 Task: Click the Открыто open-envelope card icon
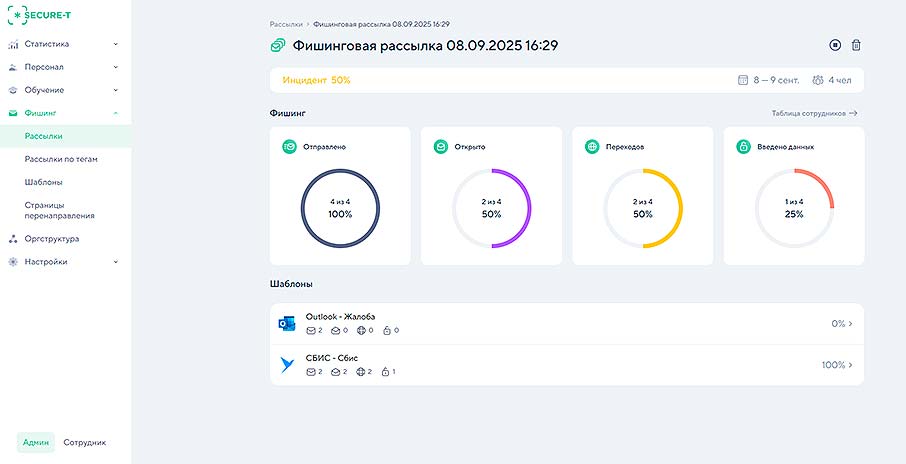(x=441, y=147)
